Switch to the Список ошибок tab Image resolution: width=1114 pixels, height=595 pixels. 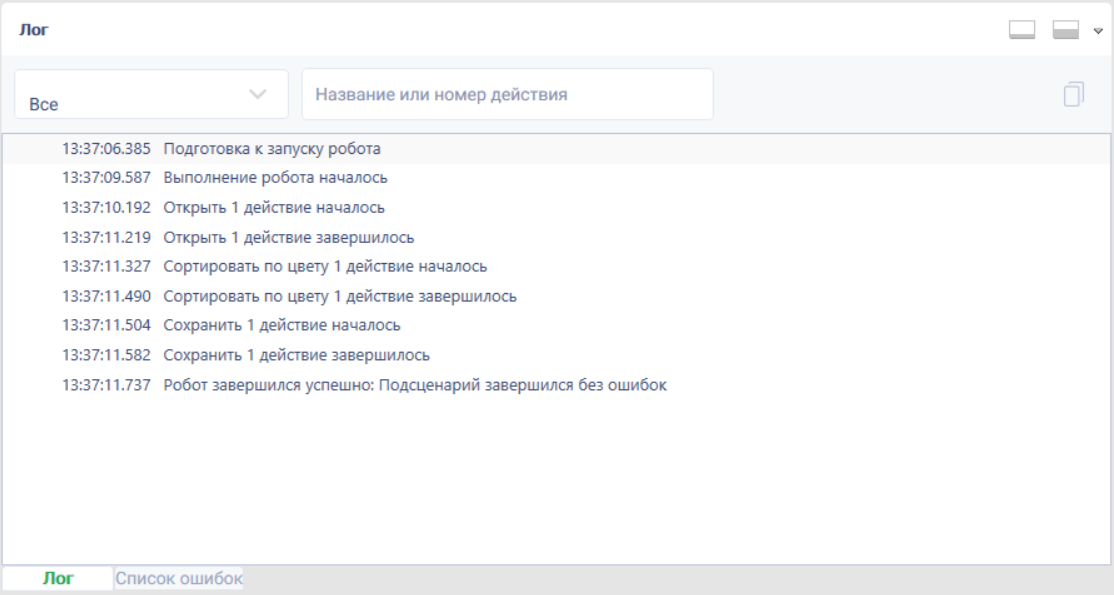(179, 579)
